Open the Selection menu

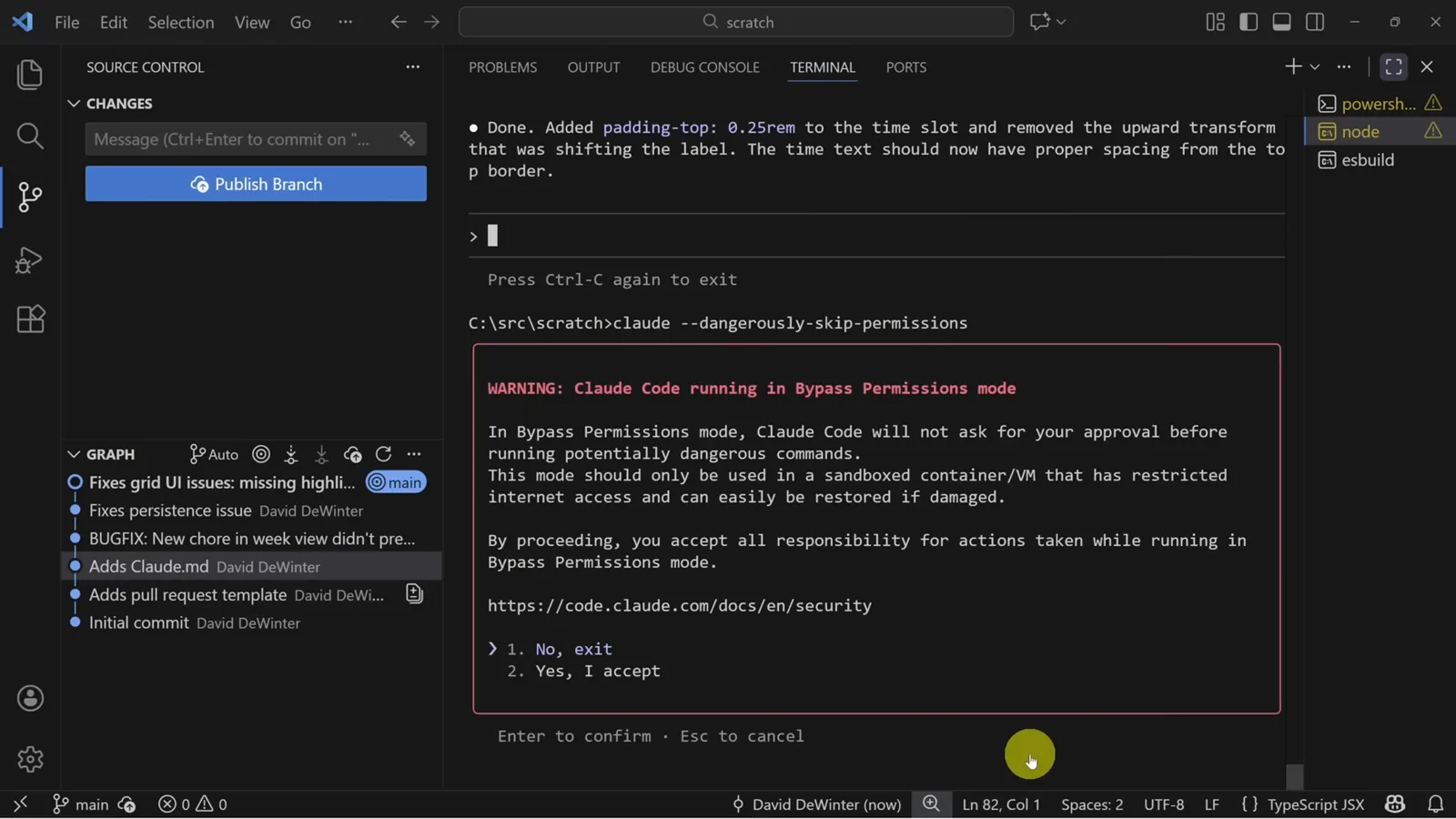point(181,22)
